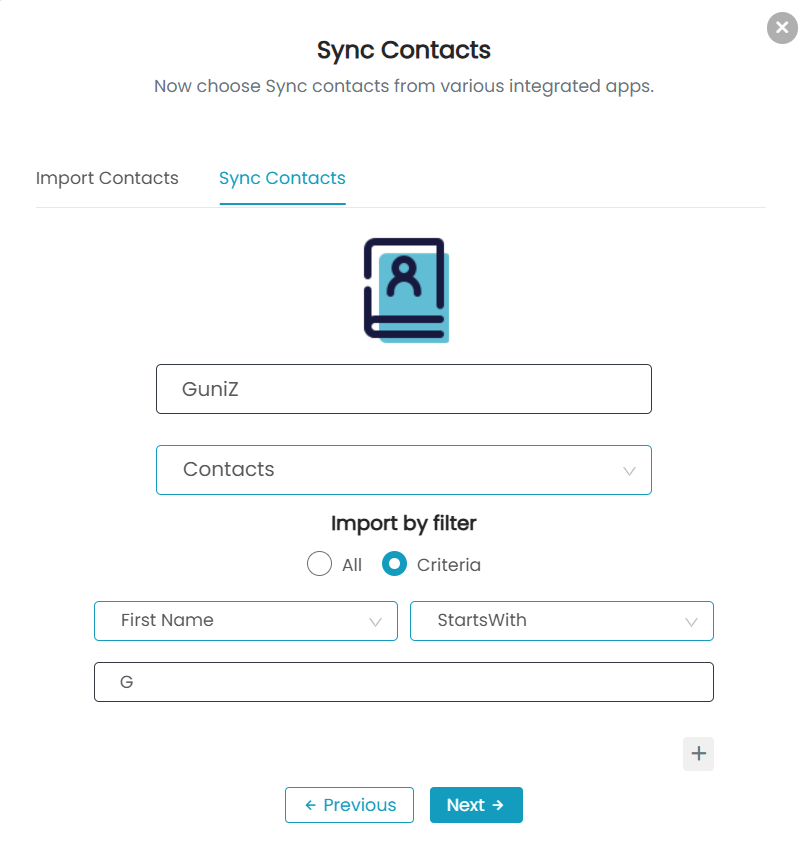The width and height of the screenshot is (805, 856).
Task: Click the contact book illustration icon
Action: tap(406, 290)
